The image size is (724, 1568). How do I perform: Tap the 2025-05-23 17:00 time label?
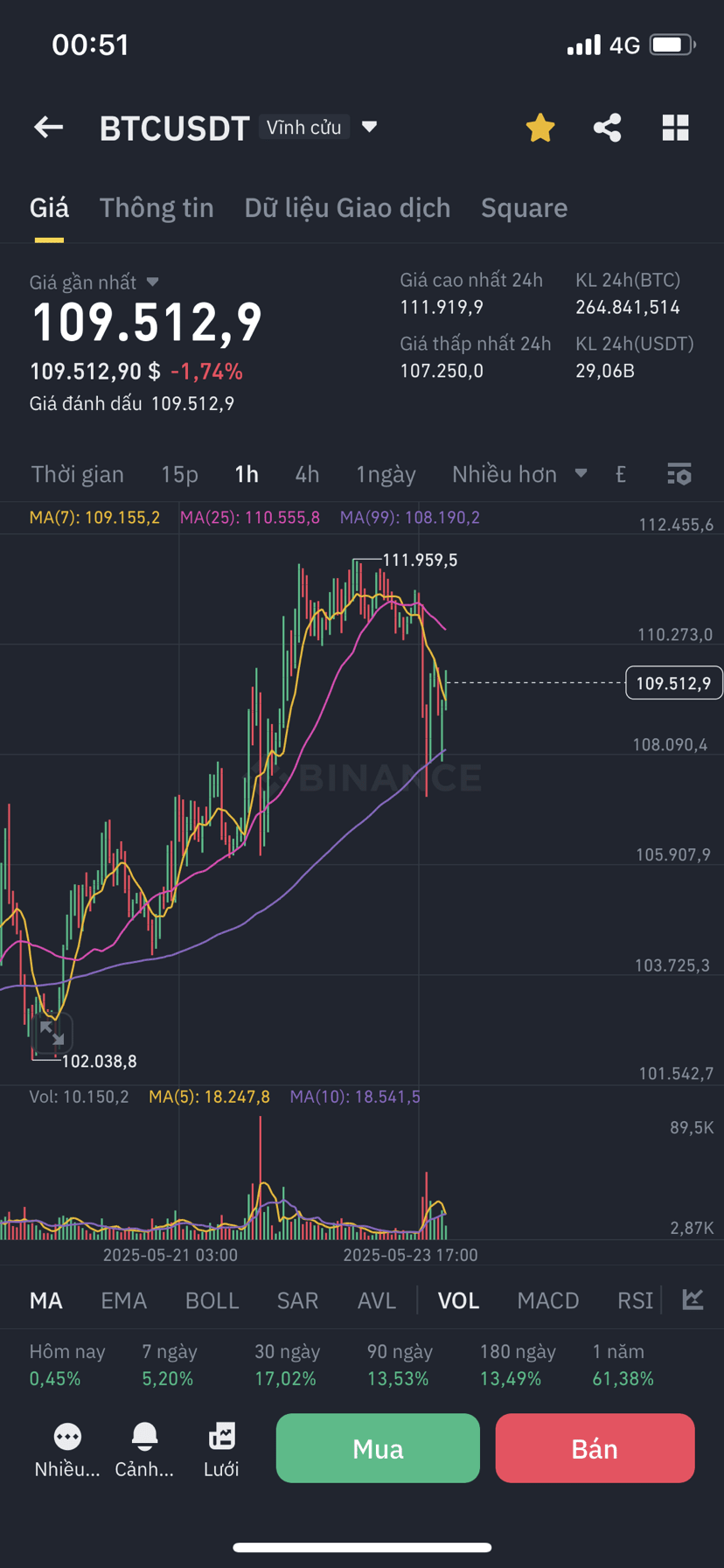[410, 1255]
